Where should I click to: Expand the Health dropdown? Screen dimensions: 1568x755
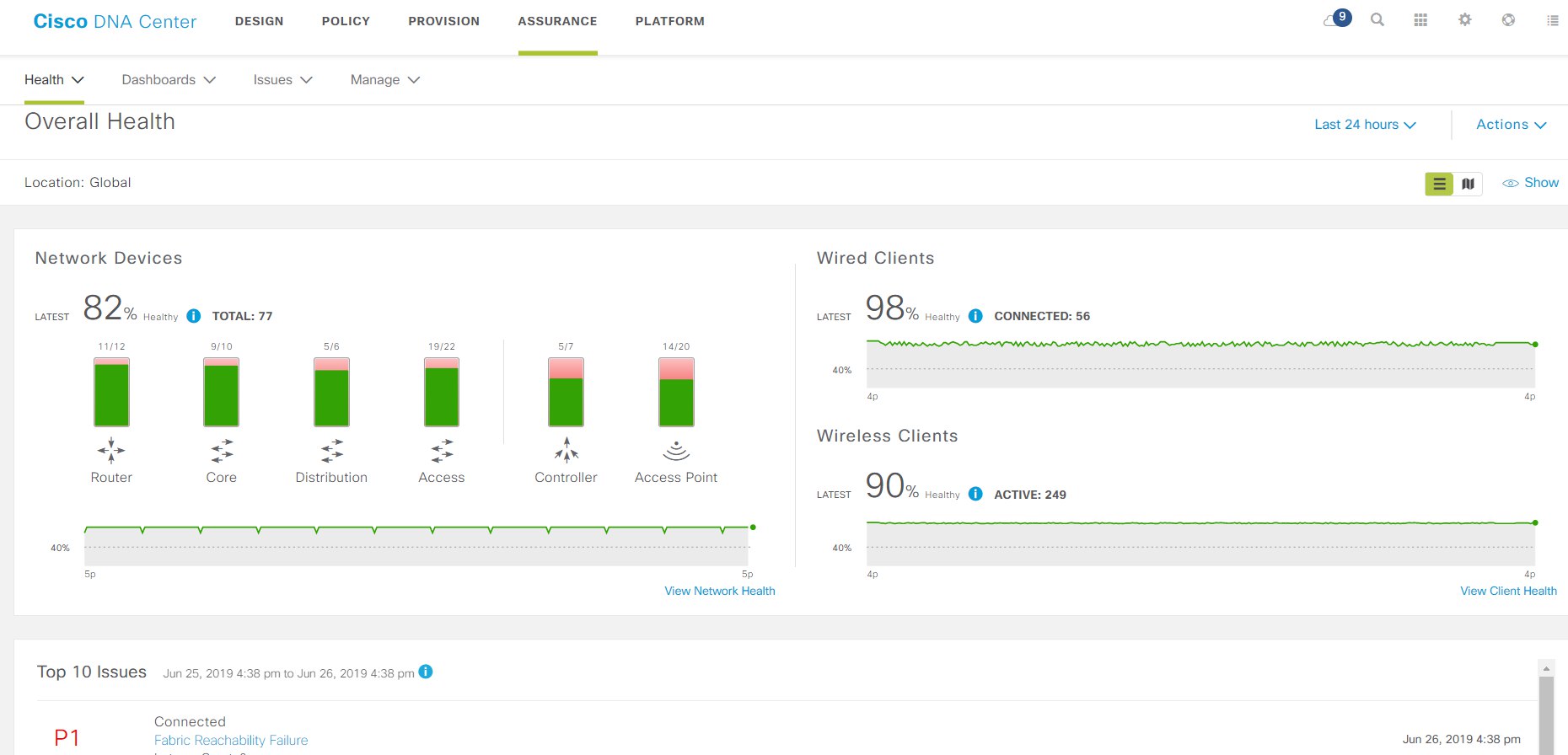[x=54, y=80]
